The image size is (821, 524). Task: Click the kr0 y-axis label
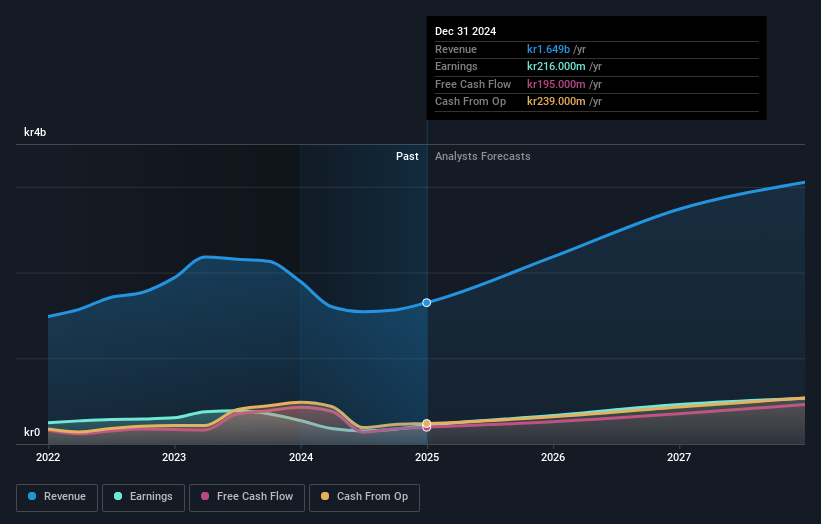[x=32, y=432]
